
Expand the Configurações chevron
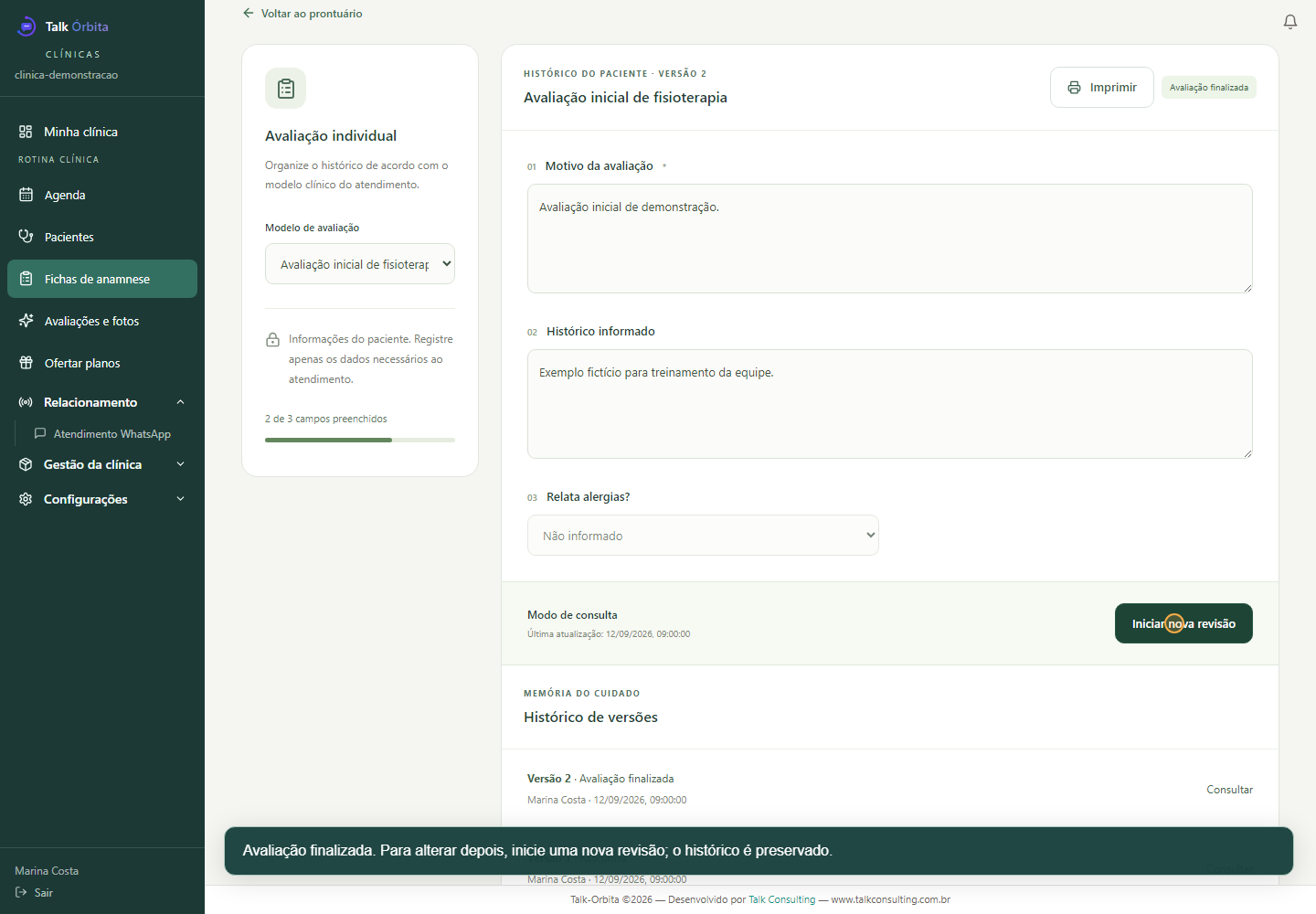click(x=180, y=499)
